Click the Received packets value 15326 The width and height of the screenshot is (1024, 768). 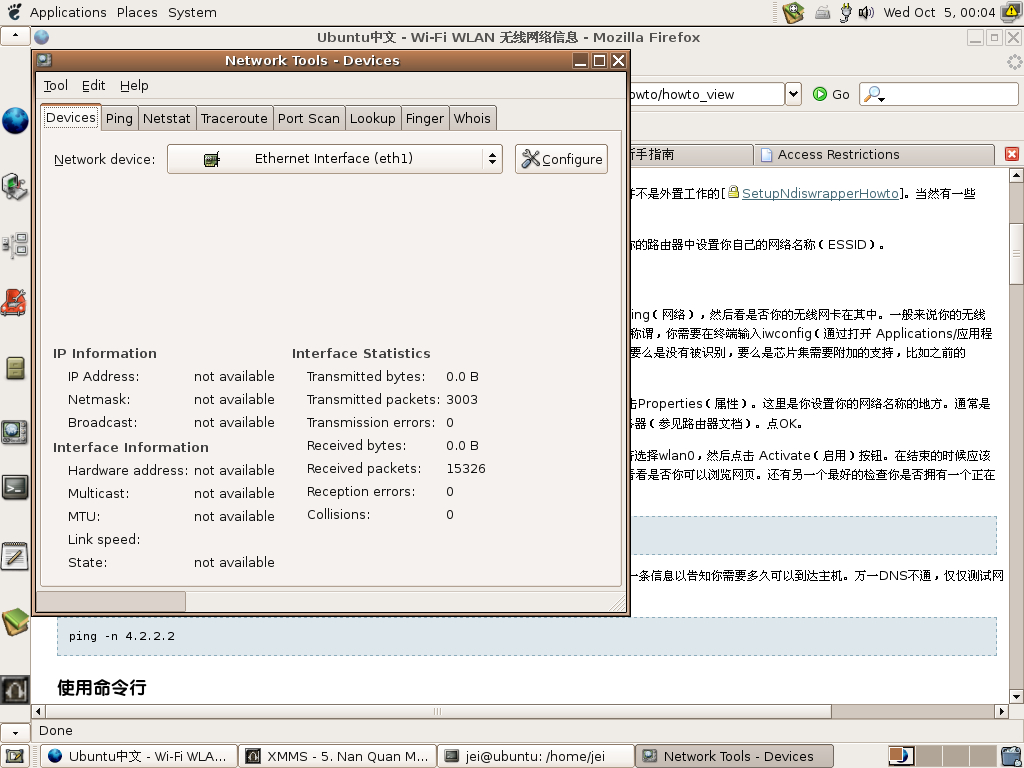click(x=466, y=468)
